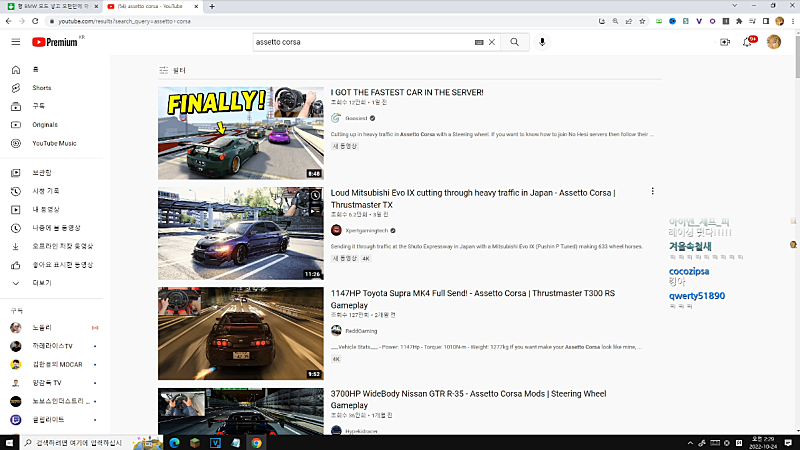Click the Windows taskbar search box
This screenshot has height=450, width=800.
pos(91,443)
